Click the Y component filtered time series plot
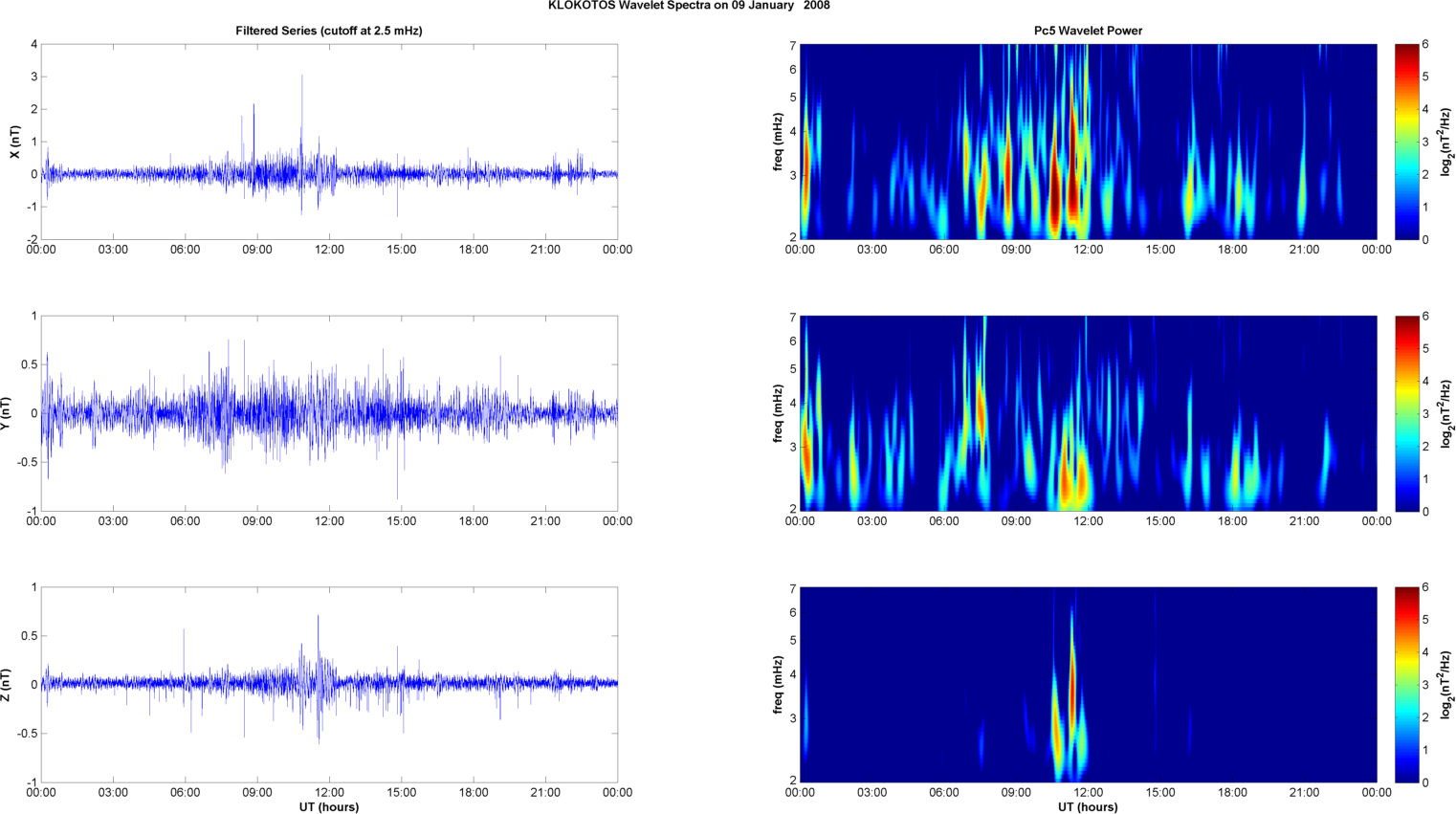The width and height of the screenshot is (1456, 814). (x=329, y=413)
